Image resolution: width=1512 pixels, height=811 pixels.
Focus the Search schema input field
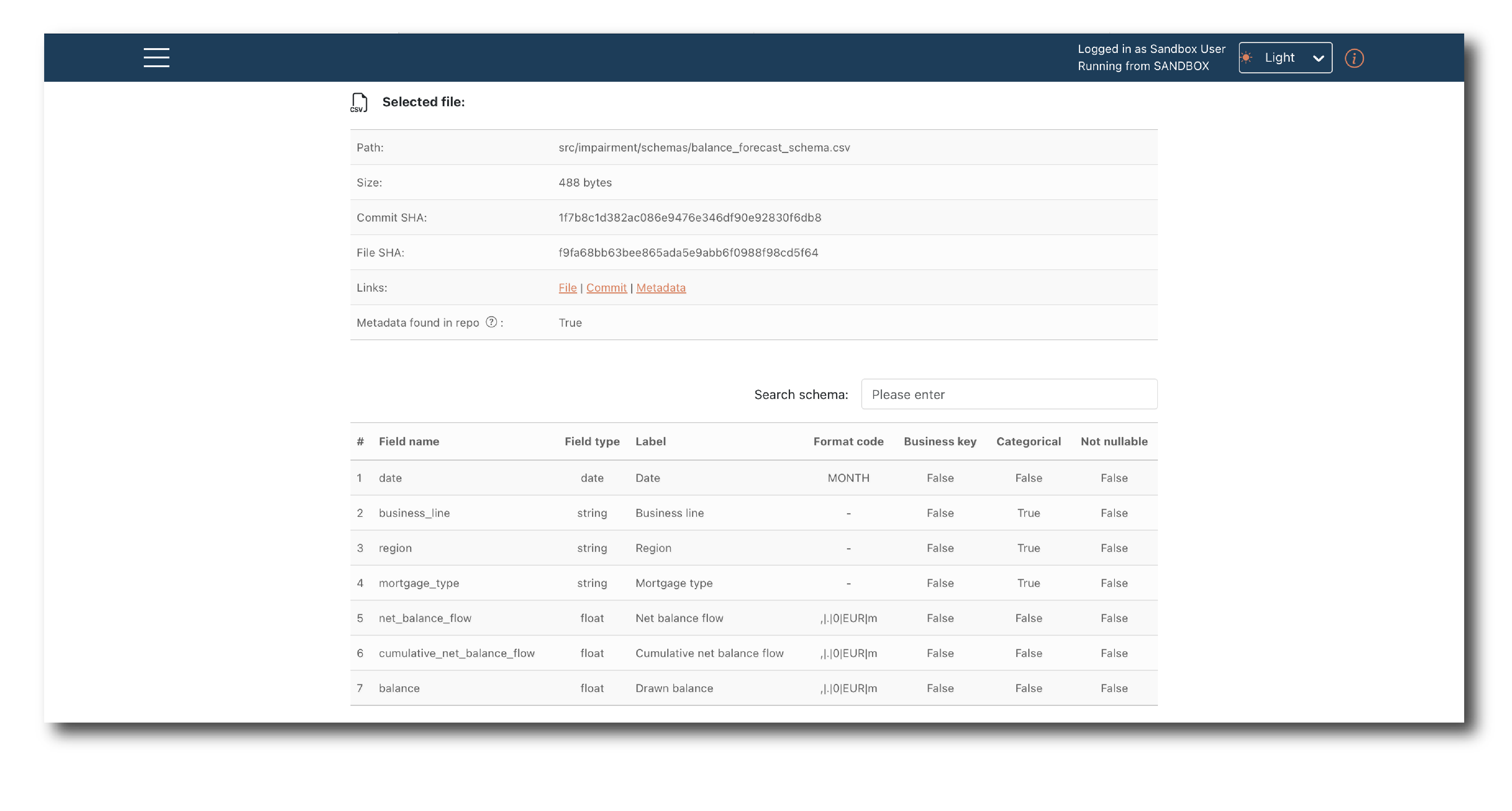pos(1008,394)
